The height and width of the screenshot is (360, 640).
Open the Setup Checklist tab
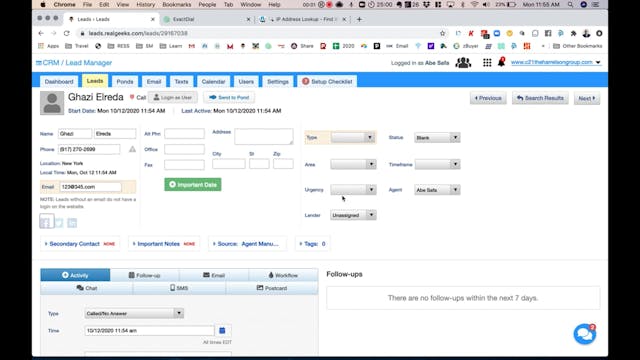pyautogui.click(x=327, y=82)
